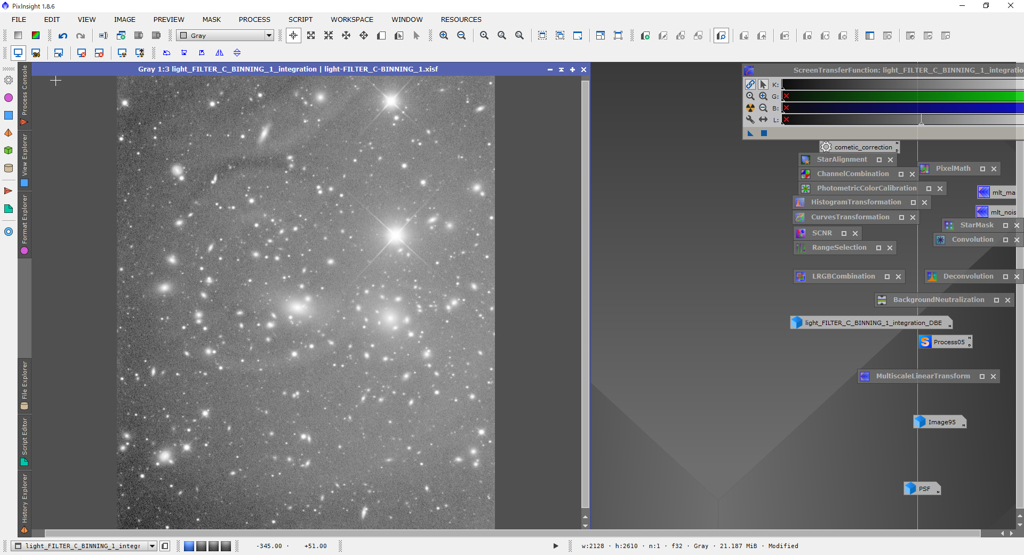Viewport: 1024px width, 555px height.
Task: Click the Undo arrow in the toolbar
Action: 63,36
